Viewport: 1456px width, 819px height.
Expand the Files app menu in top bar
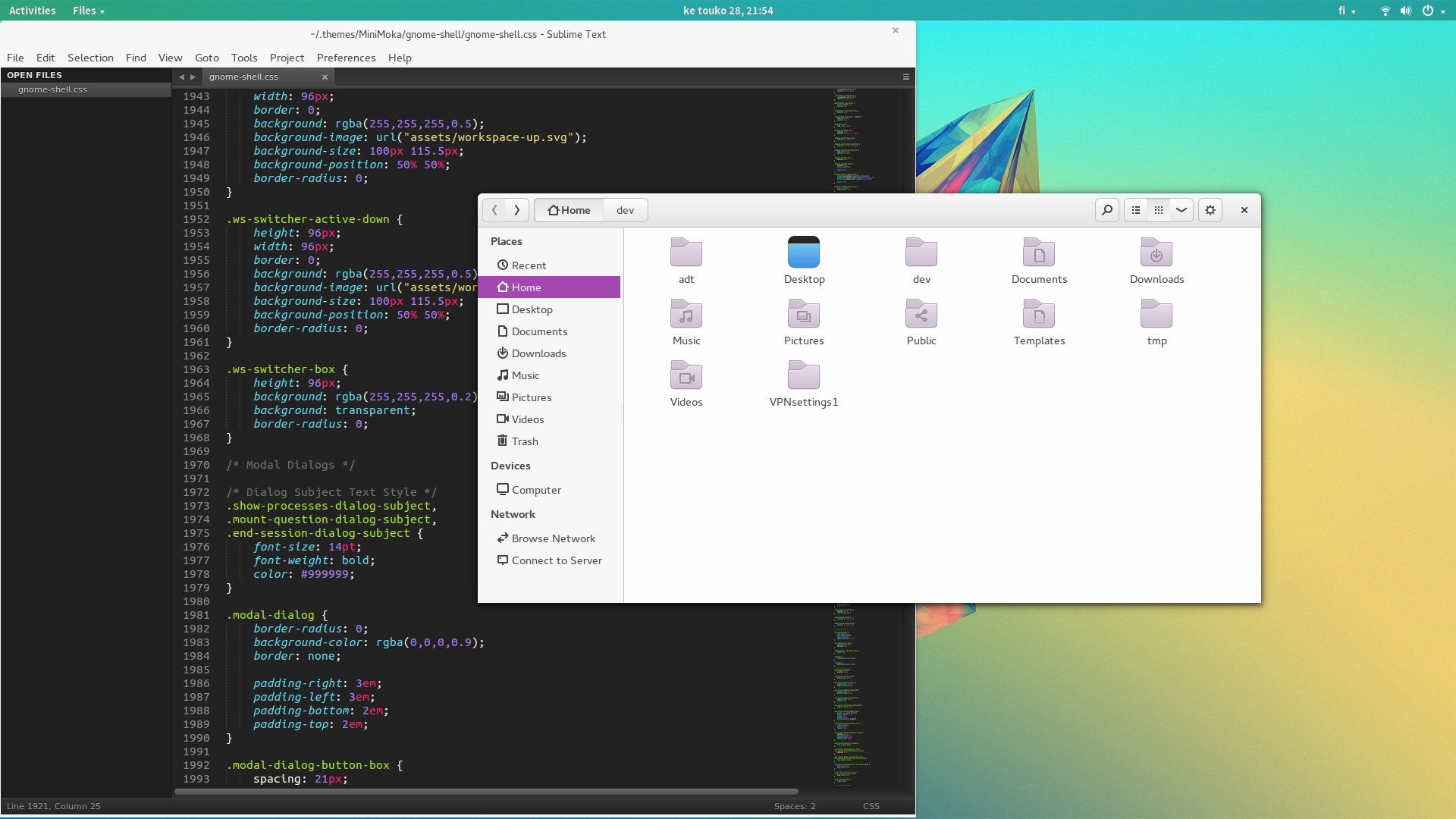tap(89, 11)
